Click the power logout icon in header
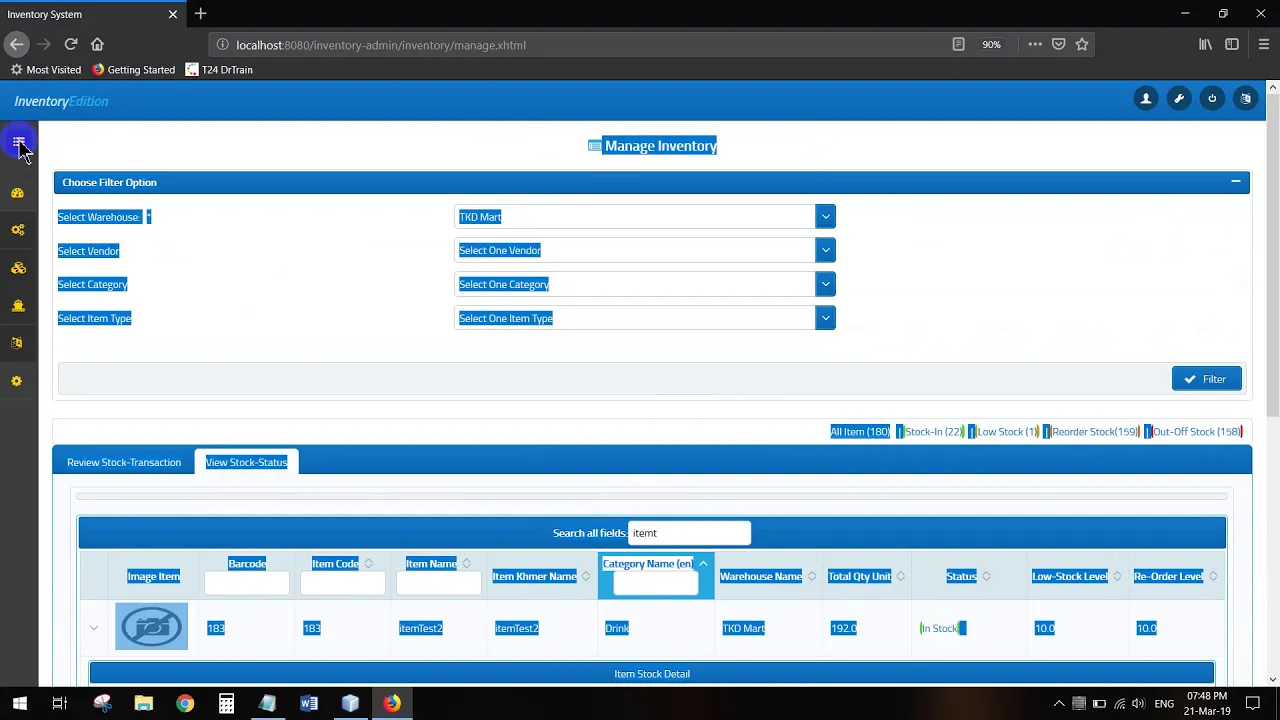This screenshot has width=1280, height=720. pyautogui.click(x=1212, y=98)
